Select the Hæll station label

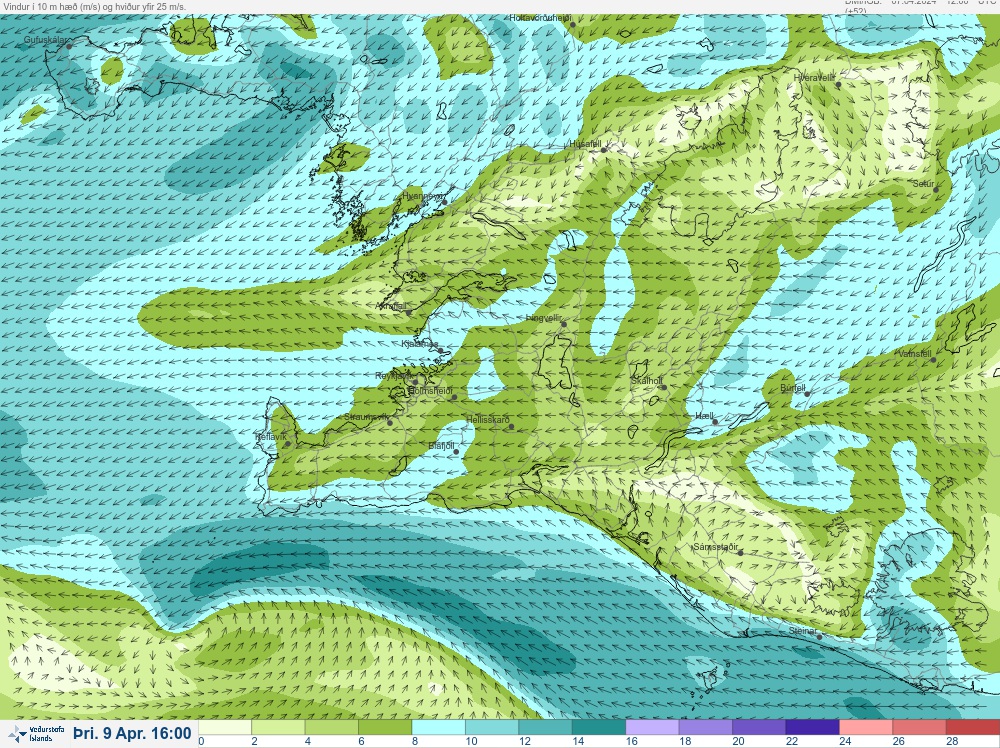704,416
